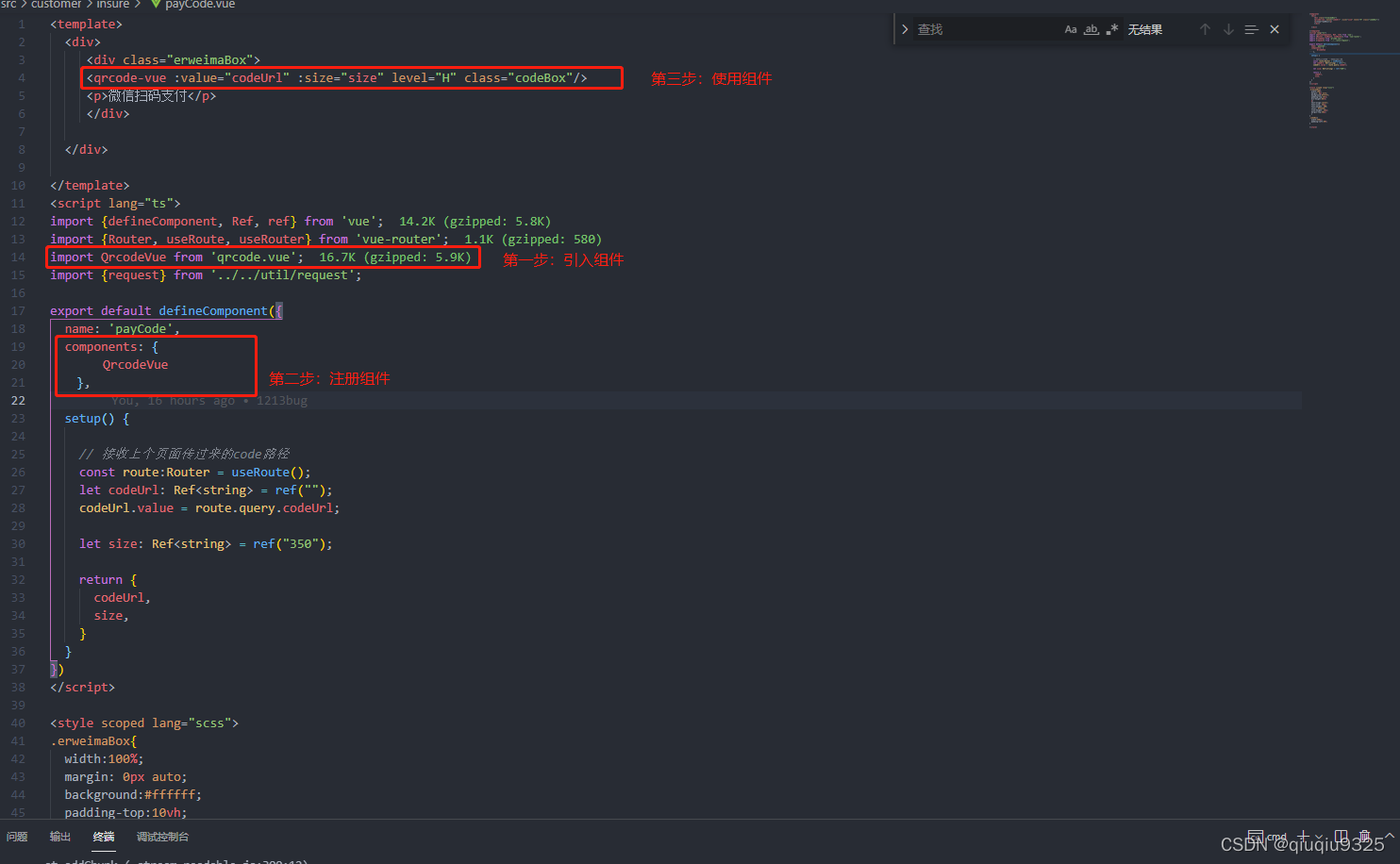This screenshot has height=864, width=1400.
Task: Click 'return {' on line 32
Action: (x=108, y=579)
